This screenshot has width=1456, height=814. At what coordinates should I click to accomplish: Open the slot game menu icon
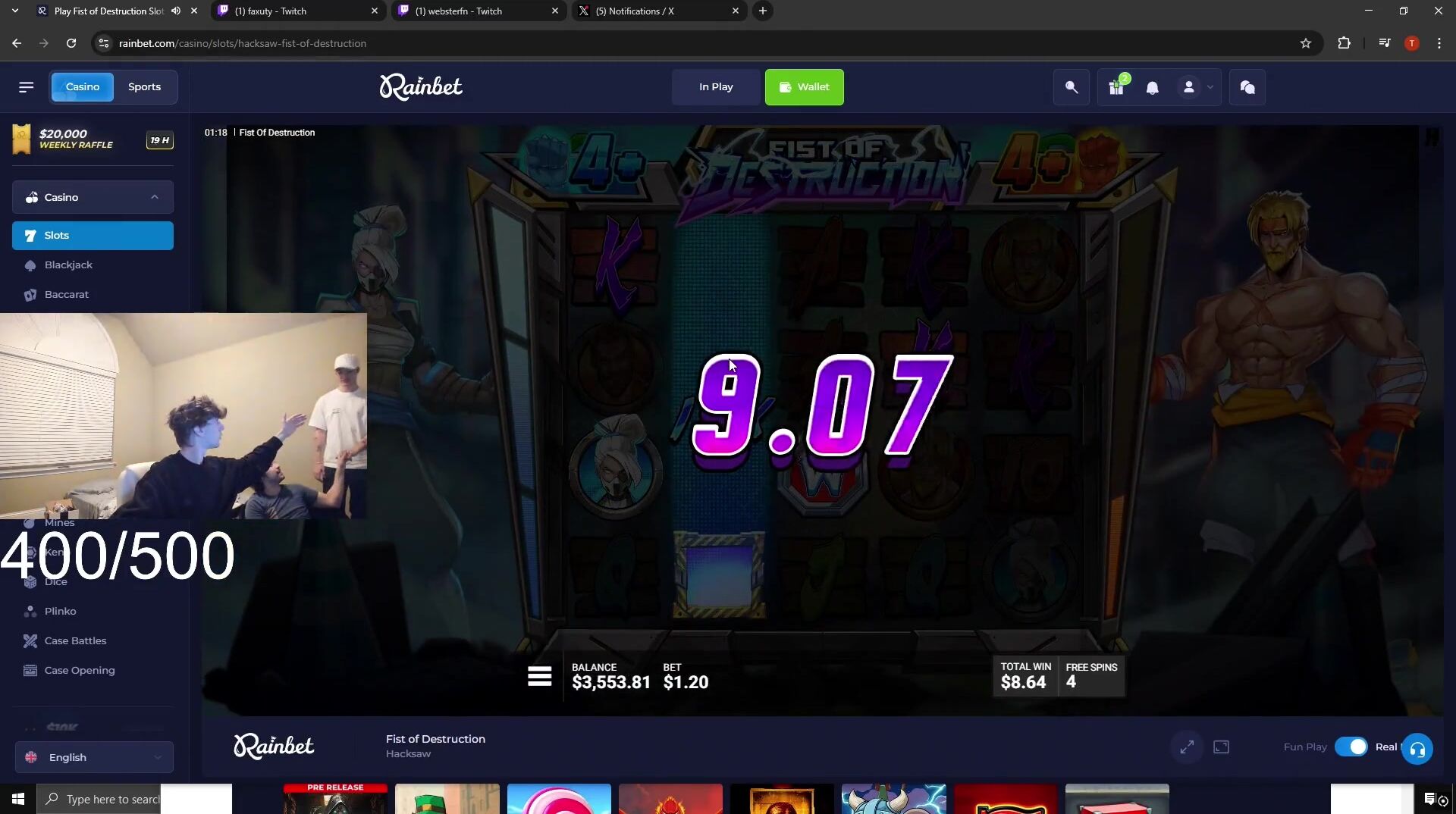pos(540,676)
